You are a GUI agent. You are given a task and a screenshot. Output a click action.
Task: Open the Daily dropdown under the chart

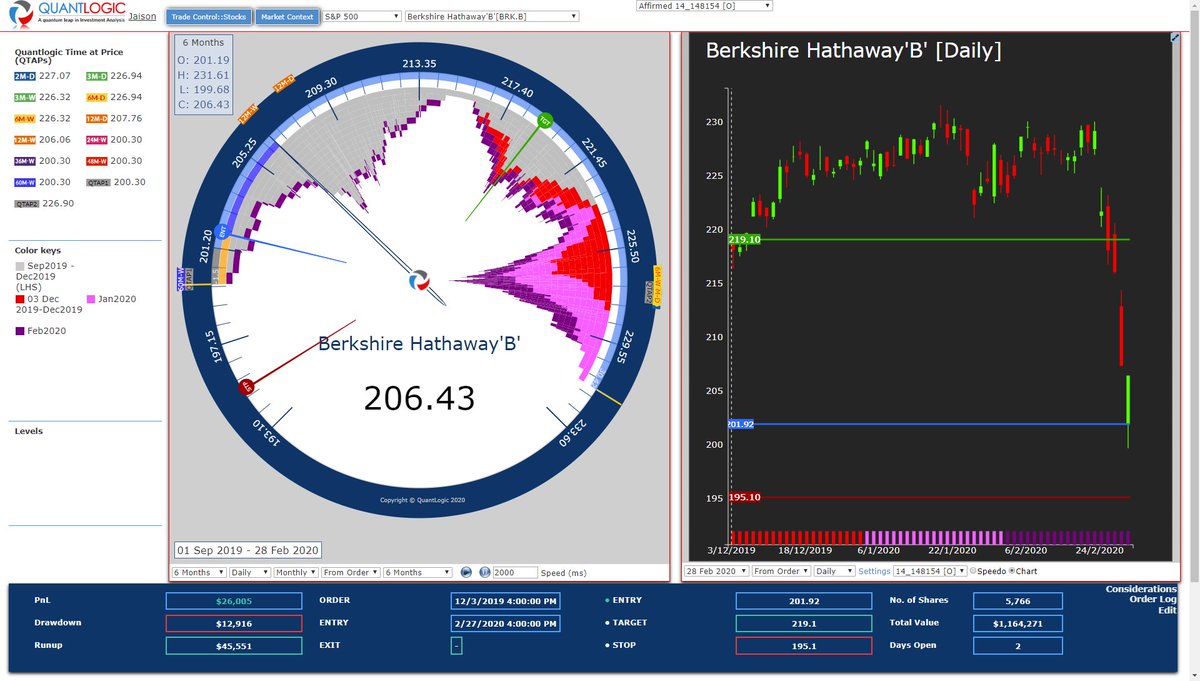point(834,571)
